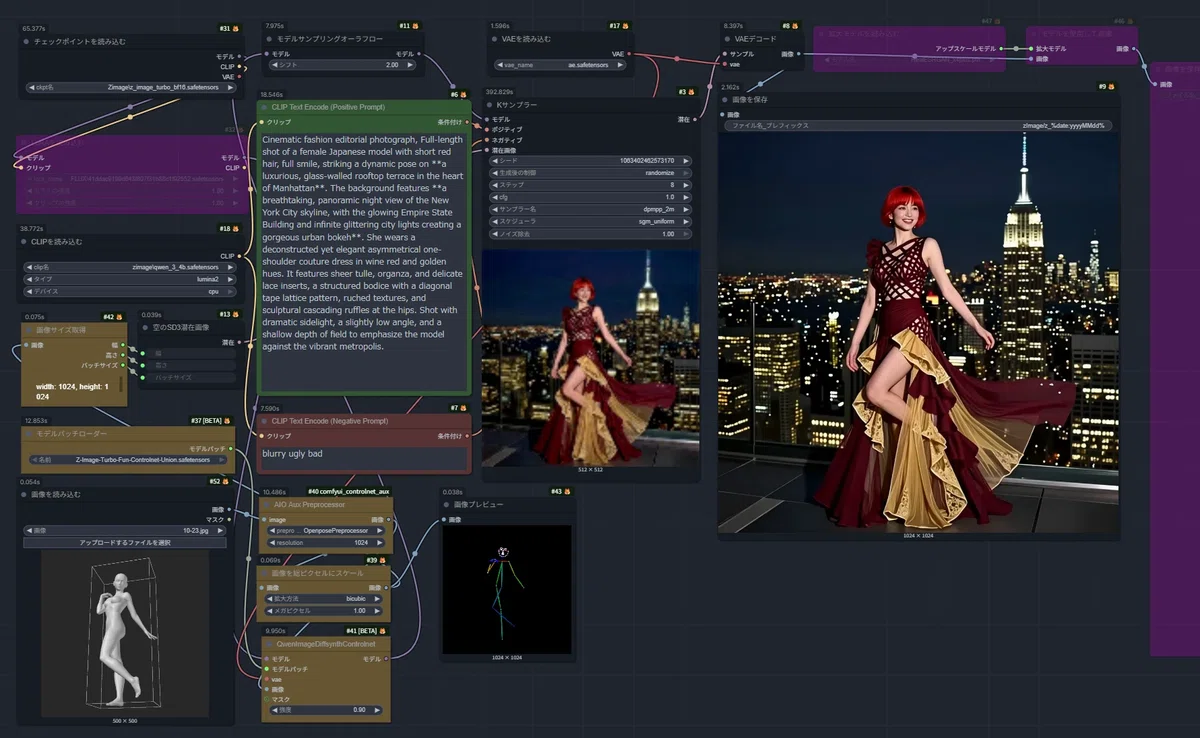Click the ファイル名_プレフィックス filename prefix field
The image size is (1200, 738).
[x=918, y=126]
